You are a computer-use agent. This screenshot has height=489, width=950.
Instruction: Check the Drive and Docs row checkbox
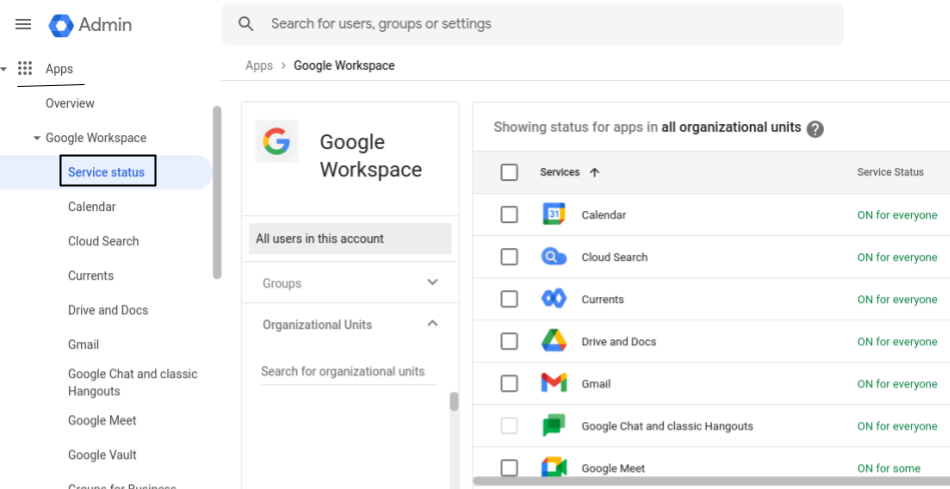click(510, 341)
